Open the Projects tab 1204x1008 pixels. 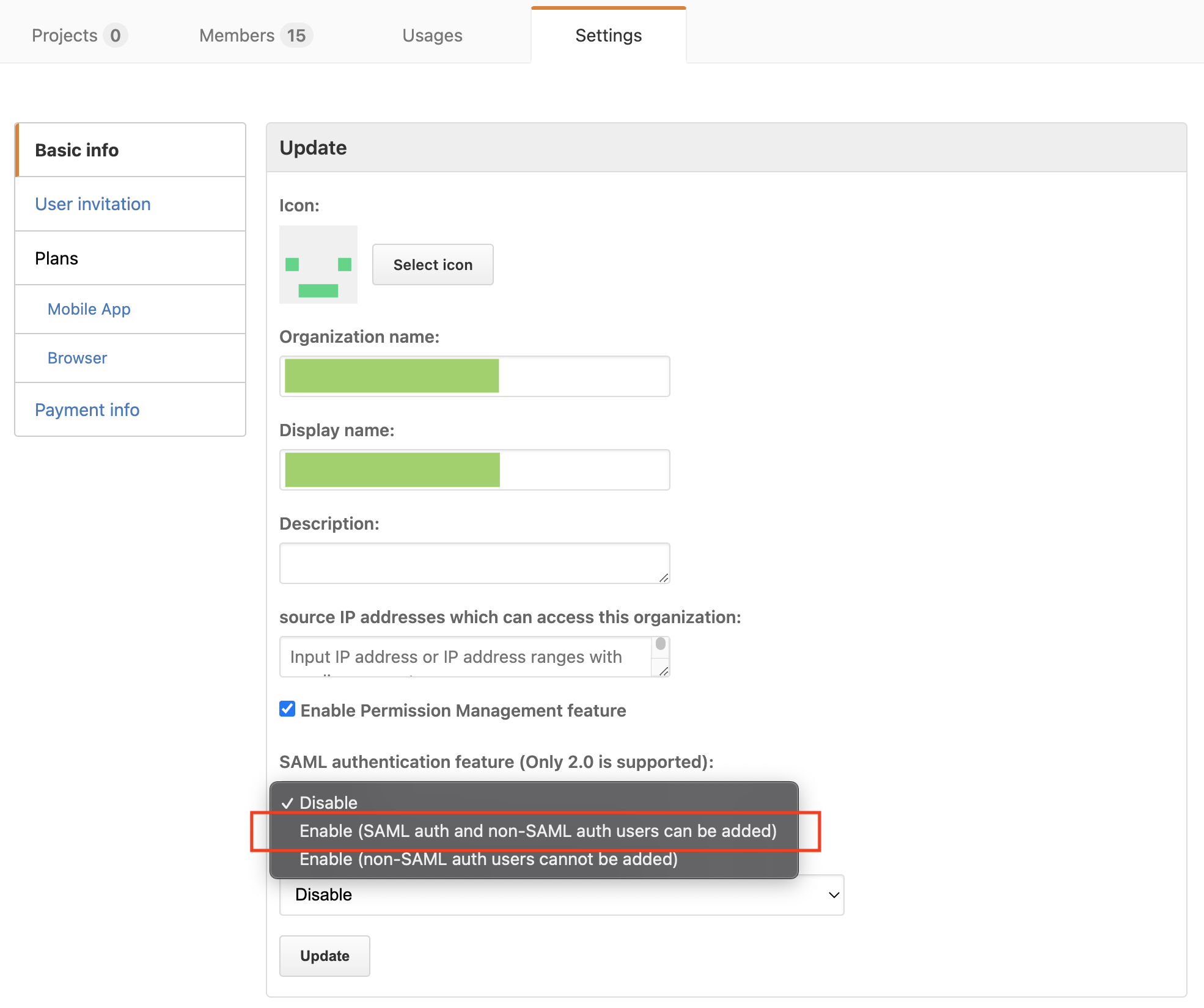(x=79, y=35)
